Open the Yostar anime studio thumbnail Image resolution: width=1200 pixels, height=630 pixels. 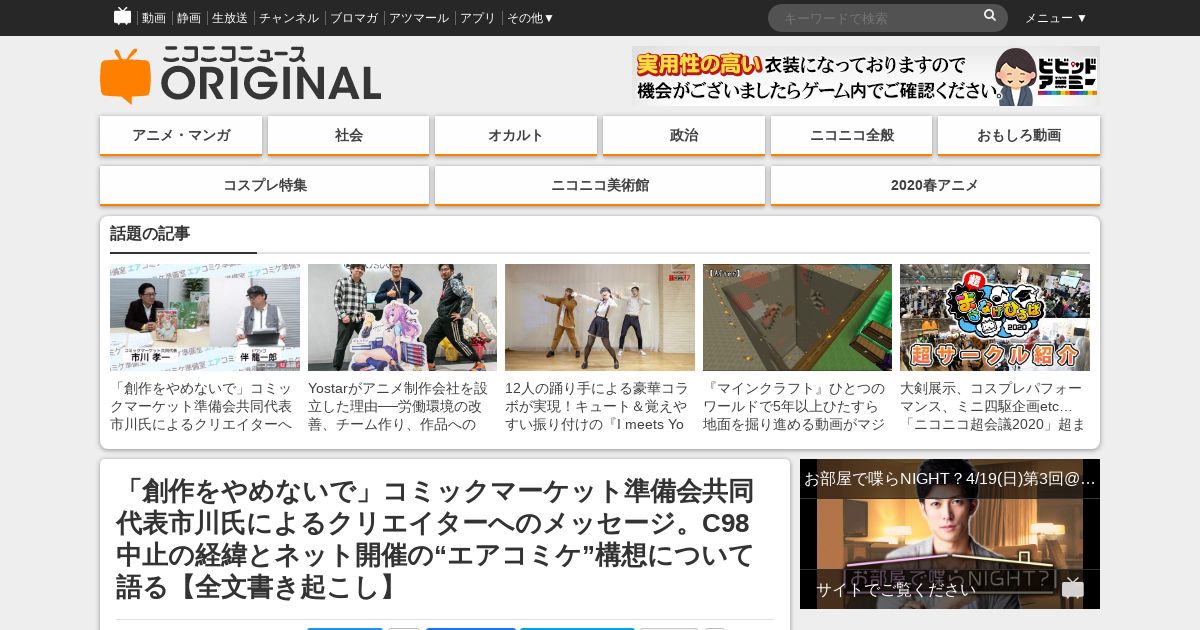click(402, 317)
